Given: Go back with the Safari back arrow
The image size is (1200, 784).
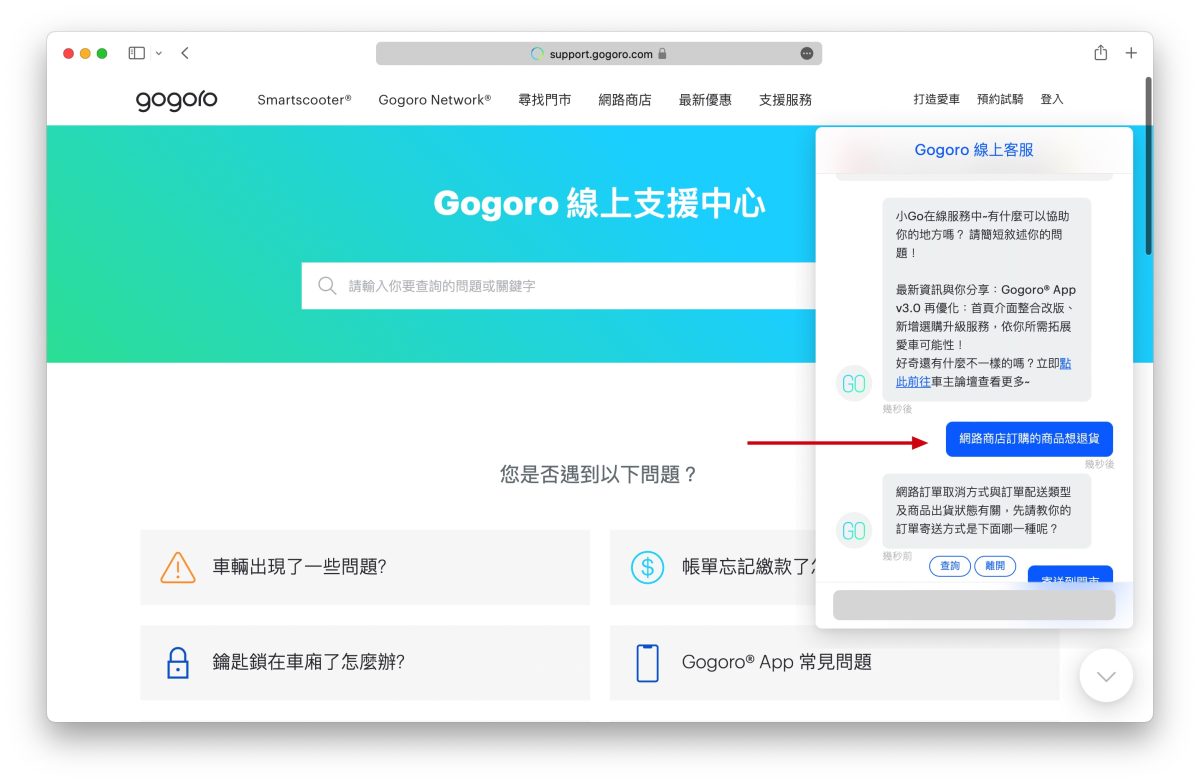Looking at the screenshot, I should pyautogui.click(x=185, y=53).
